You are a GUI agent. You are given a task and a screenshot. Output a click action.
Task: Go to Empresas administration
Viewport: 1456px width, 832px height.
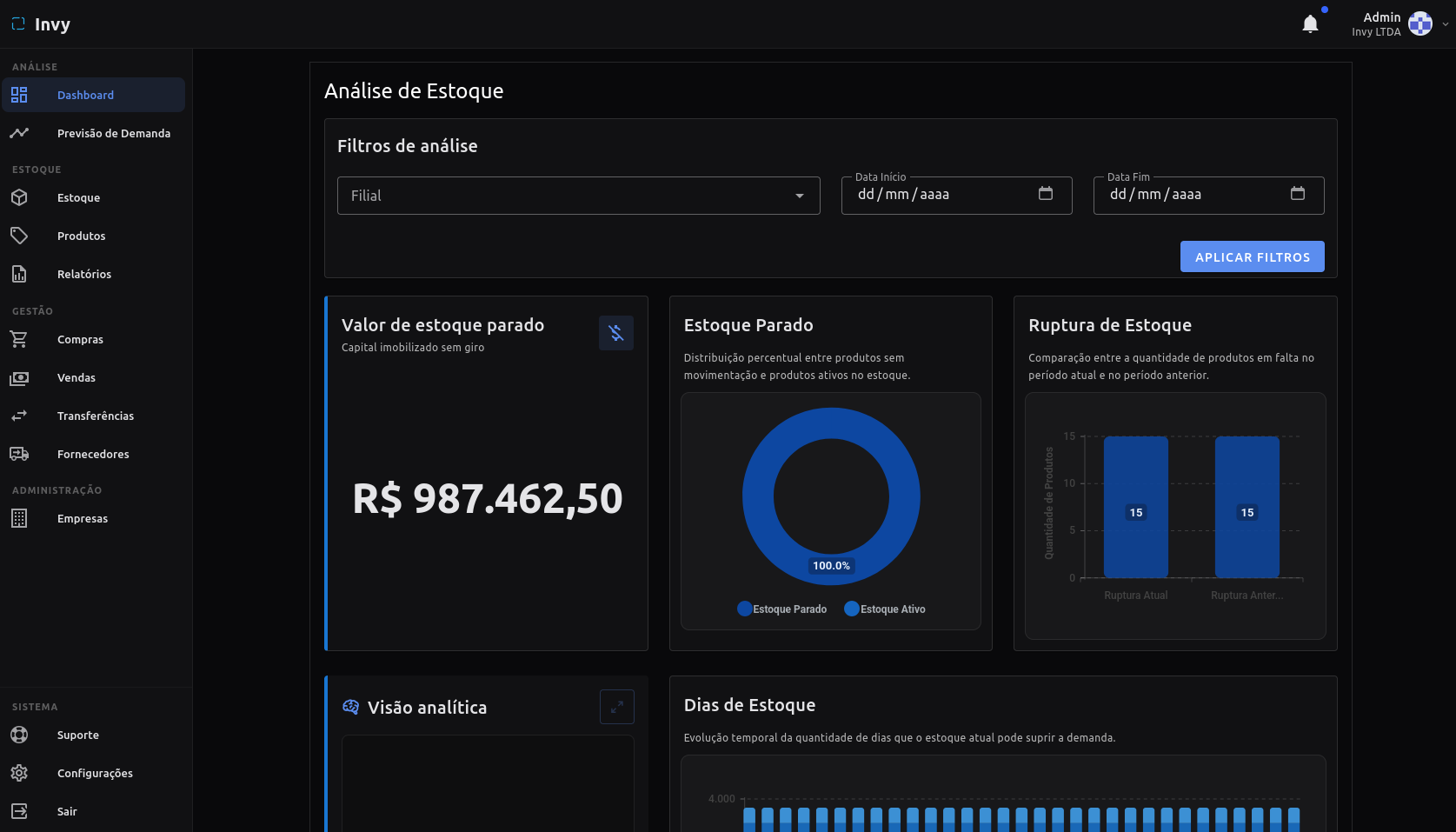93,518
